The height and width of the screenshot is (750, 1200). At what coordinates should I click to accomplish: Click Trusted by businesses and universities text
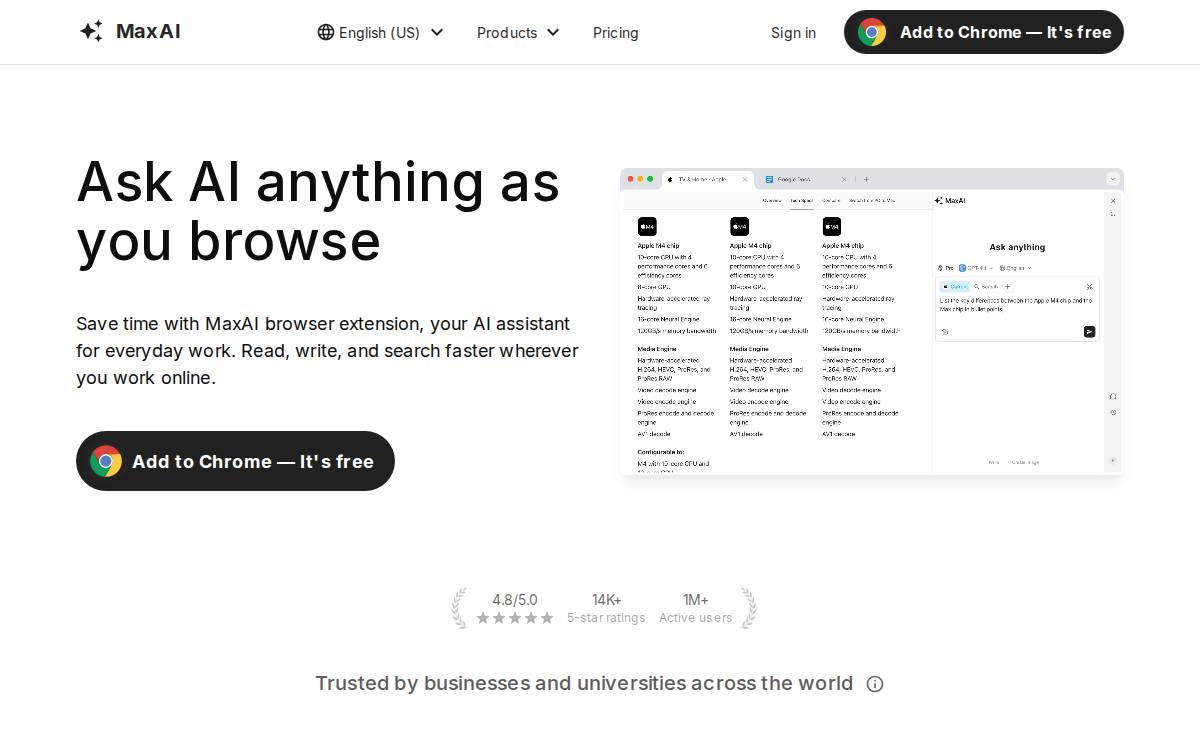pos(584,683)
